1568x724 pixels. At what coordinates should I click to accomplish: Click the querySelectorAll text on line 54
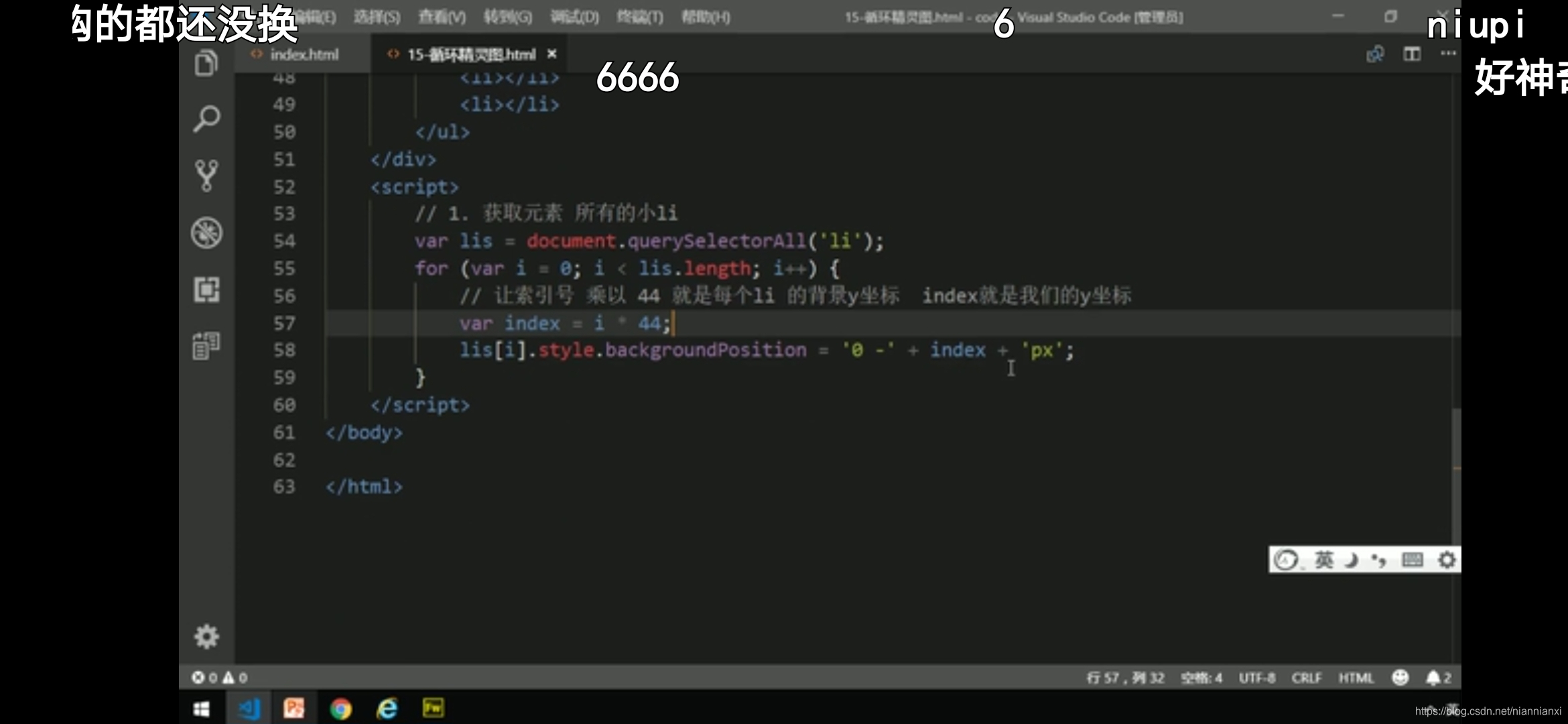pos(716,241)
